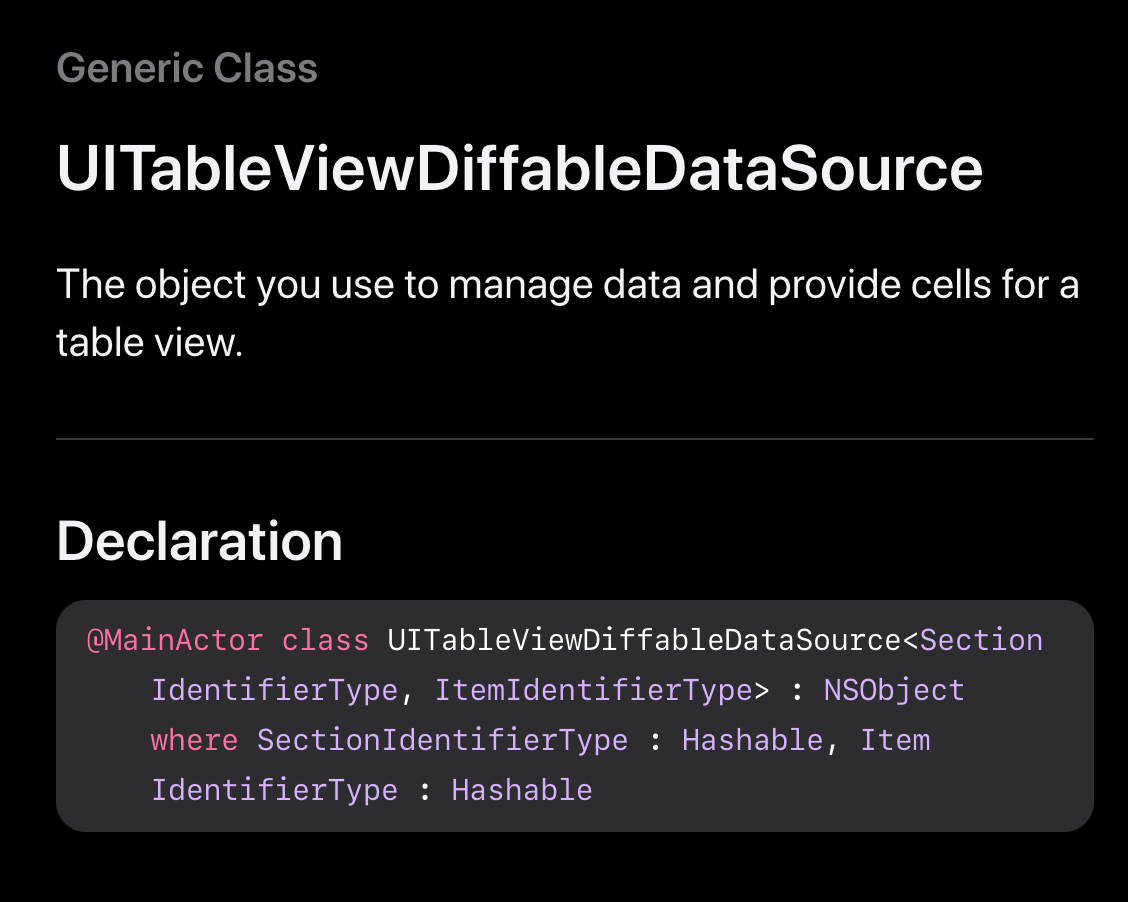This screenshot has width=1128, height=902.
Task: Click IdentifierType starting the second code line
Action: [274, 691]
